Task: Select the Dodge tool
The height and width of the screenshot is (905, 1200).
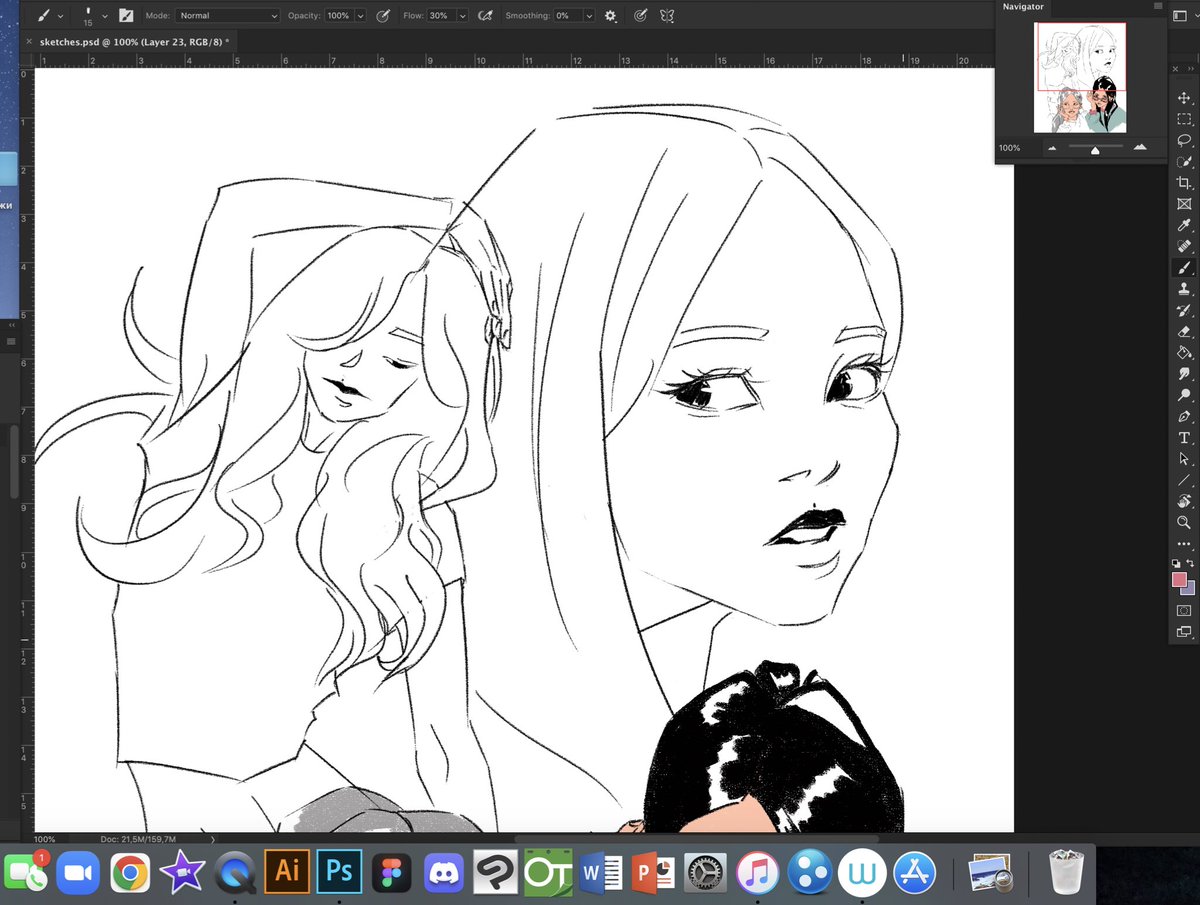Action: 1184,395
